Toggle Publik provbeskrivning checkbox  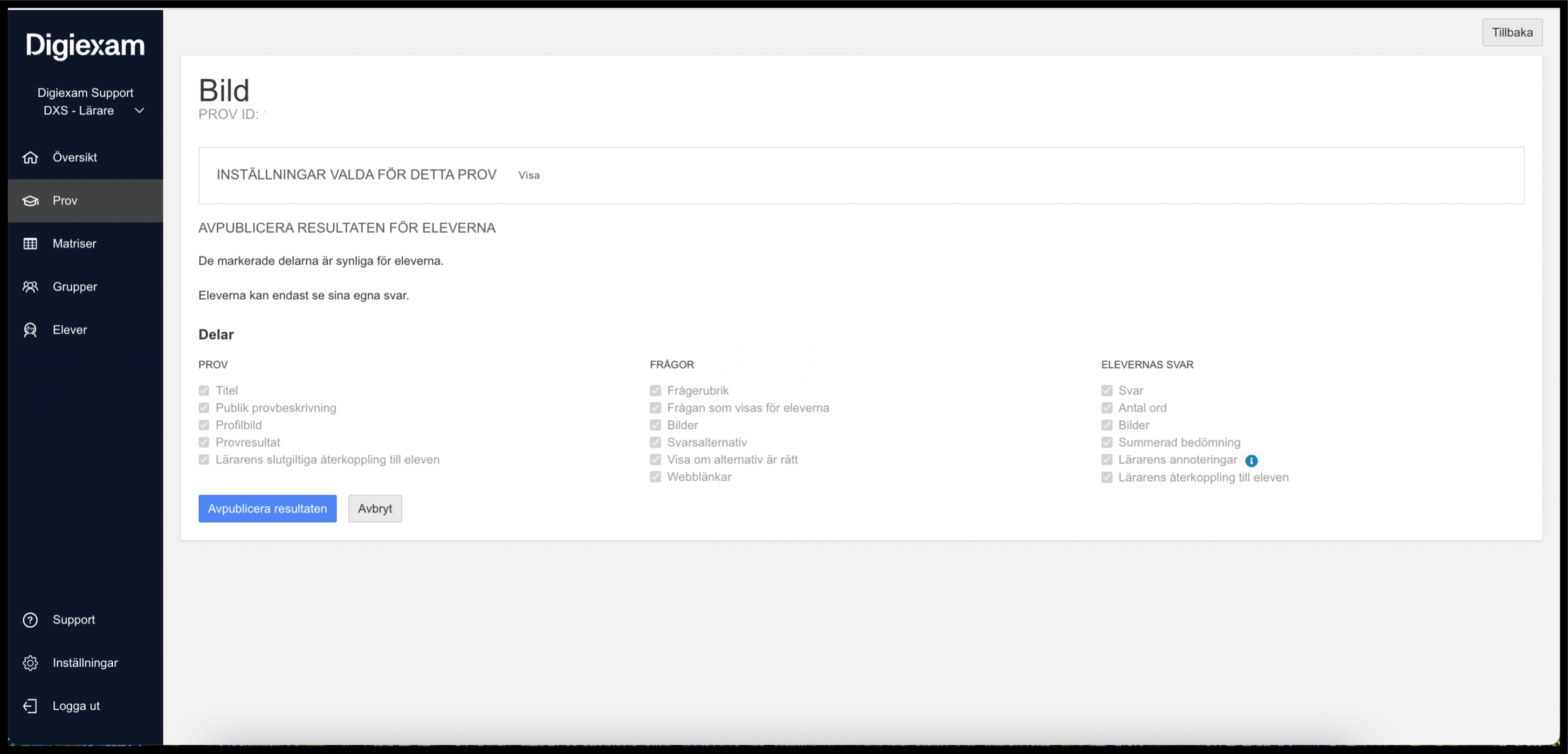[204, 408]
